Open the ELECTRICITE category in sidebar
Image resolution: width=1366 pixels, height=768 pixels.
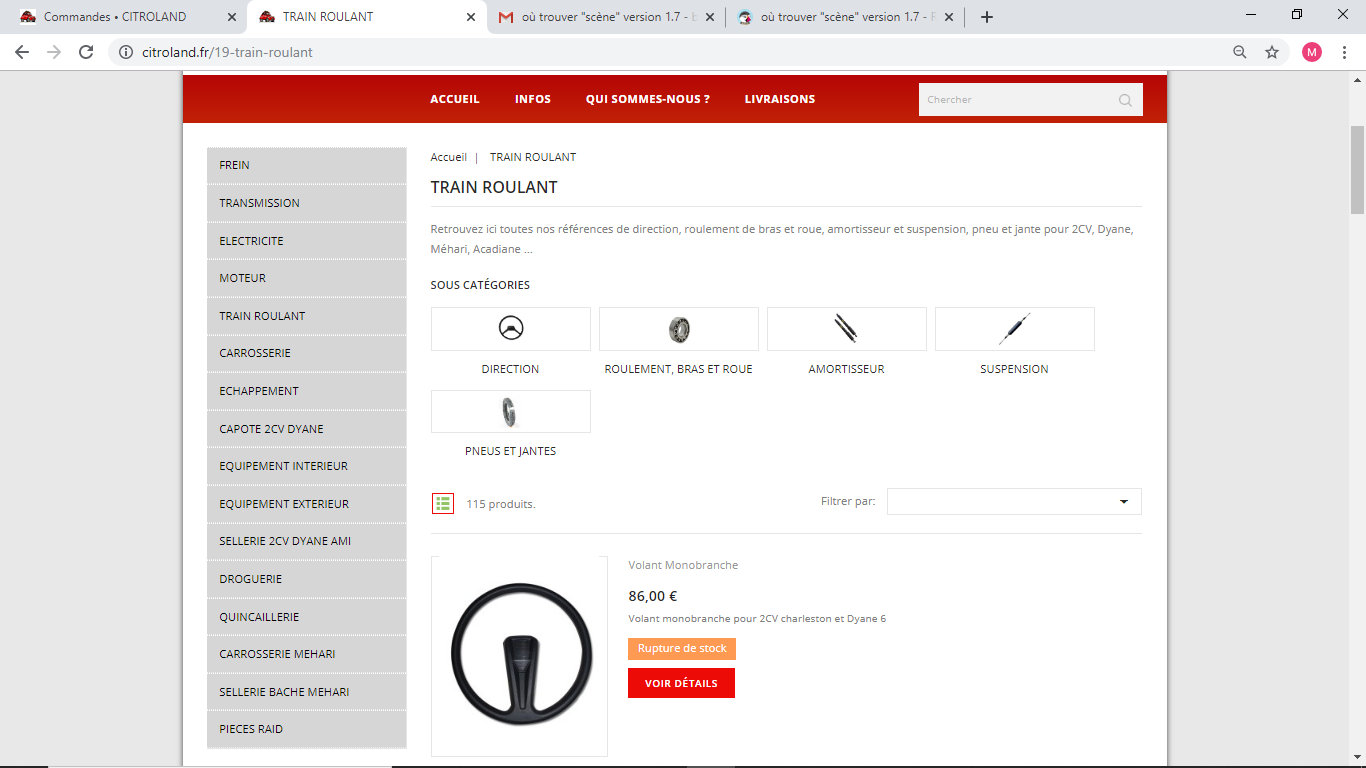click(307, 241)
